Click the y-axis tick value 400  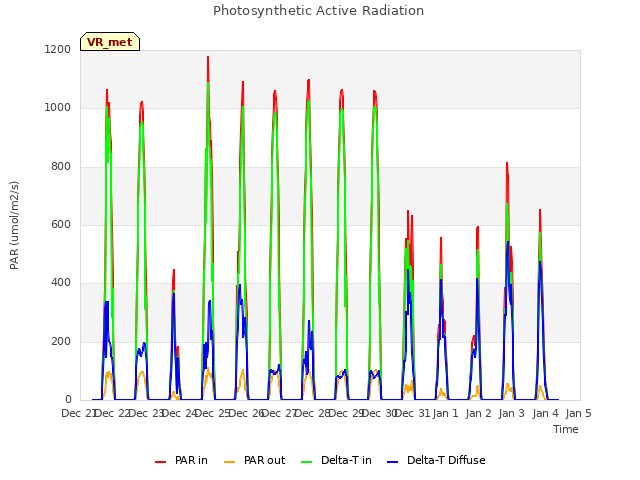pos(61,283)
